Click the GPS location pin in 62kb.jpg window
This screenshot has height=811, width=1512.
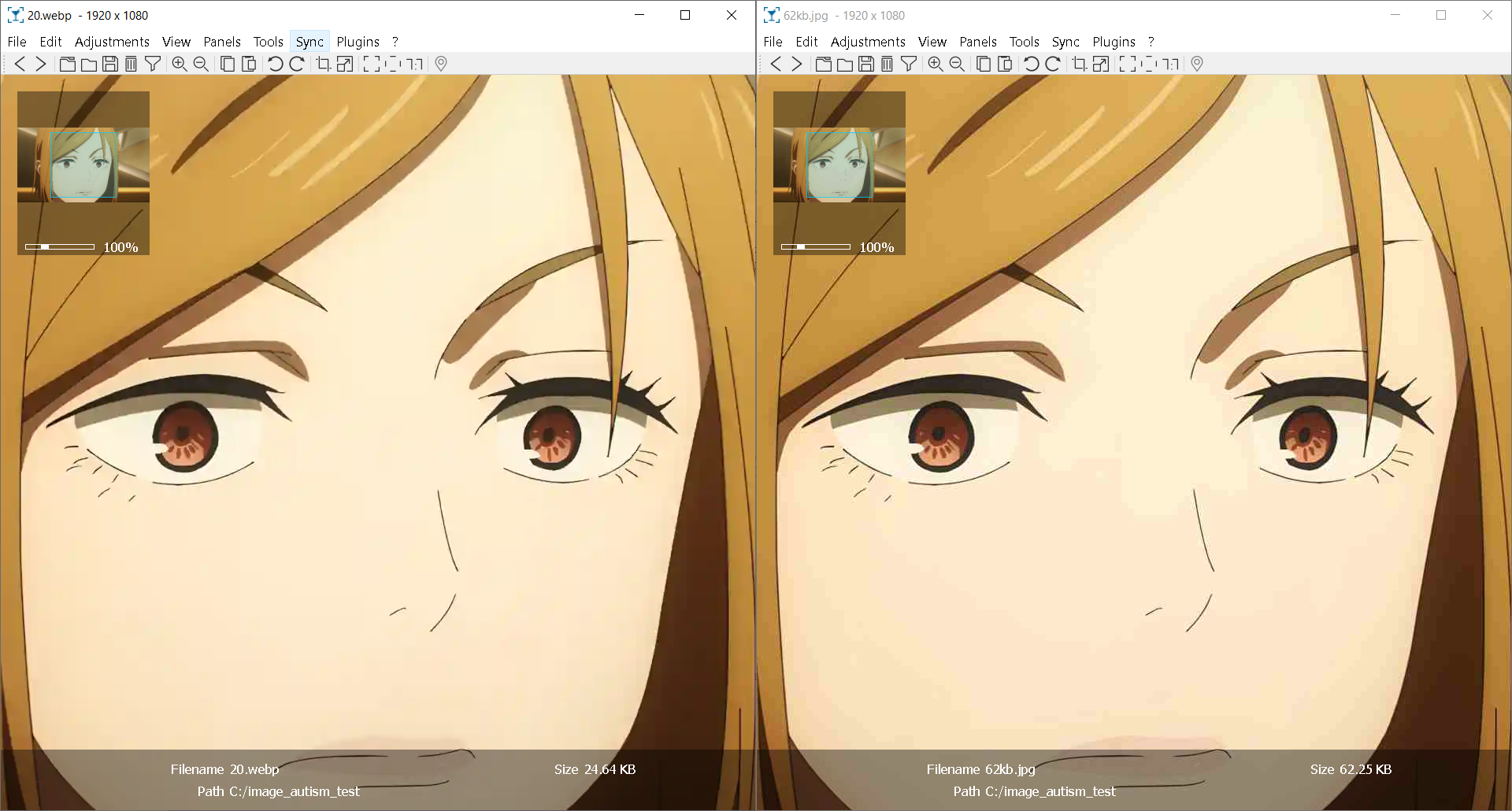click(x=1197, y=64)
